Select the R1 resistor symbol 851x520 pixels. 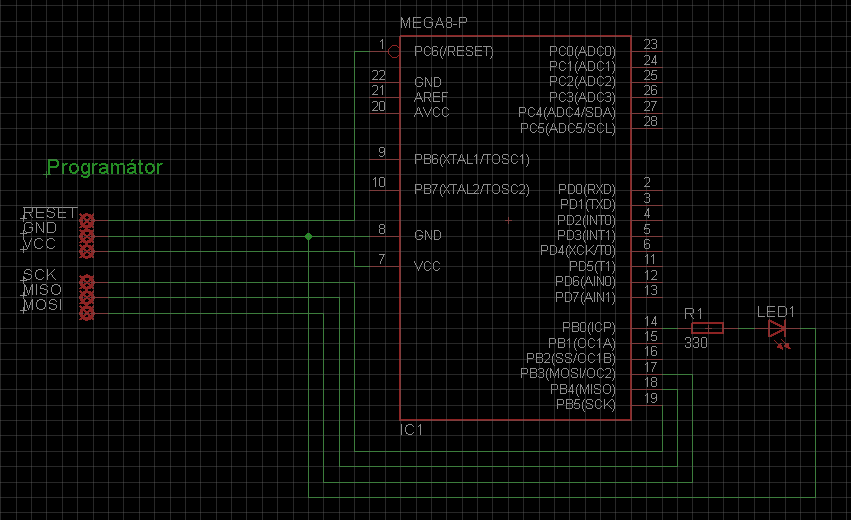click(707, 328)
